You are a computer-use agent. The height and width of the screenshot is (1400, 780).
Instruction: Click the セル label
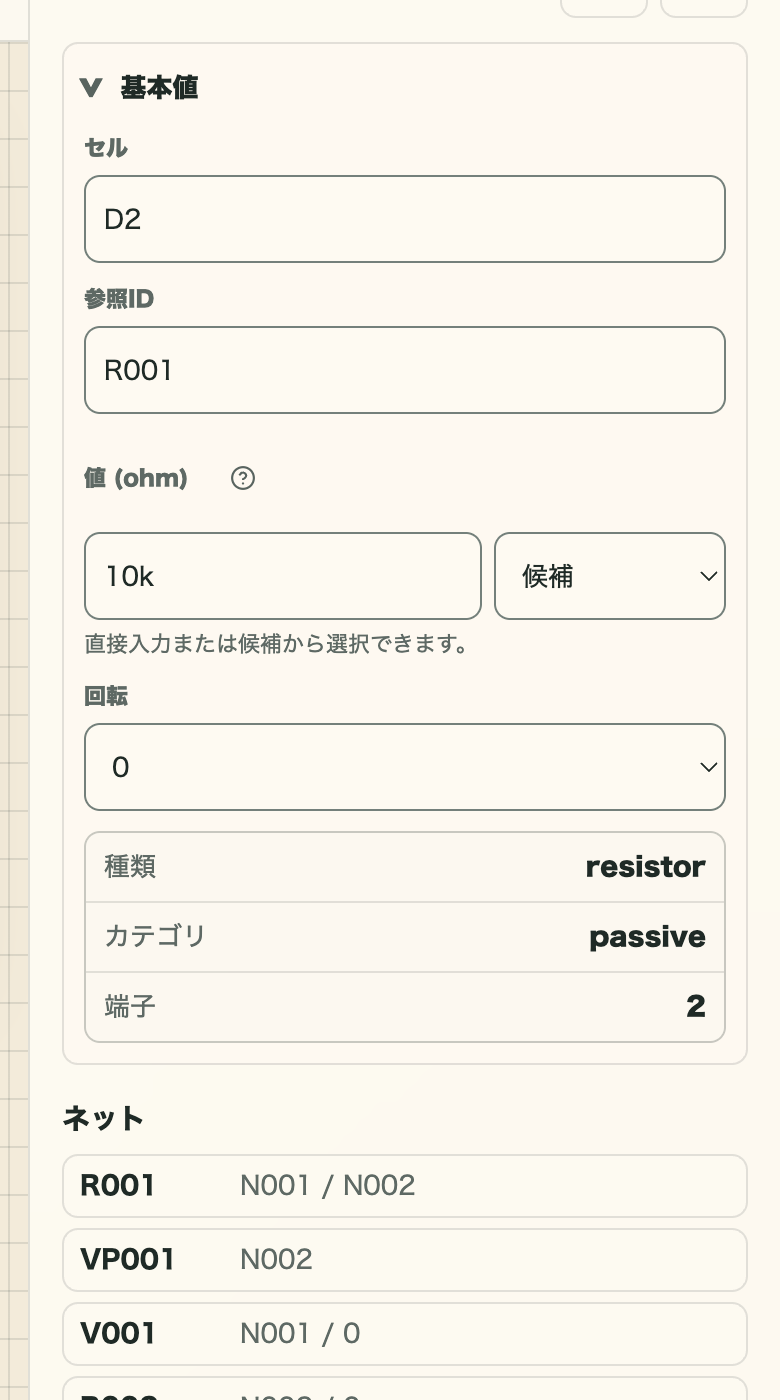(x=106, y=148)
